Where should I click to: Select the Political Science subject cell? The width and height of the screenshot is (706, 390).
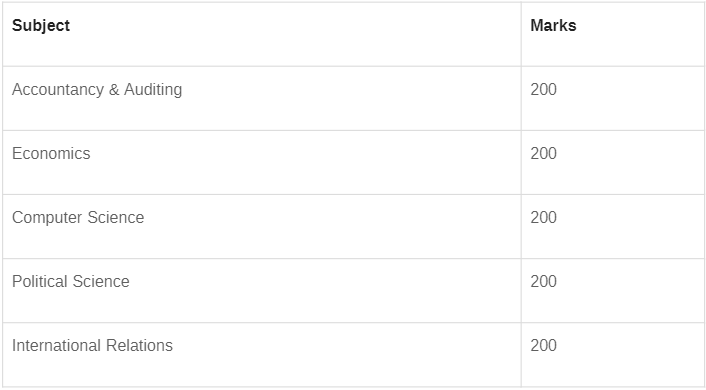coord(262,290)
